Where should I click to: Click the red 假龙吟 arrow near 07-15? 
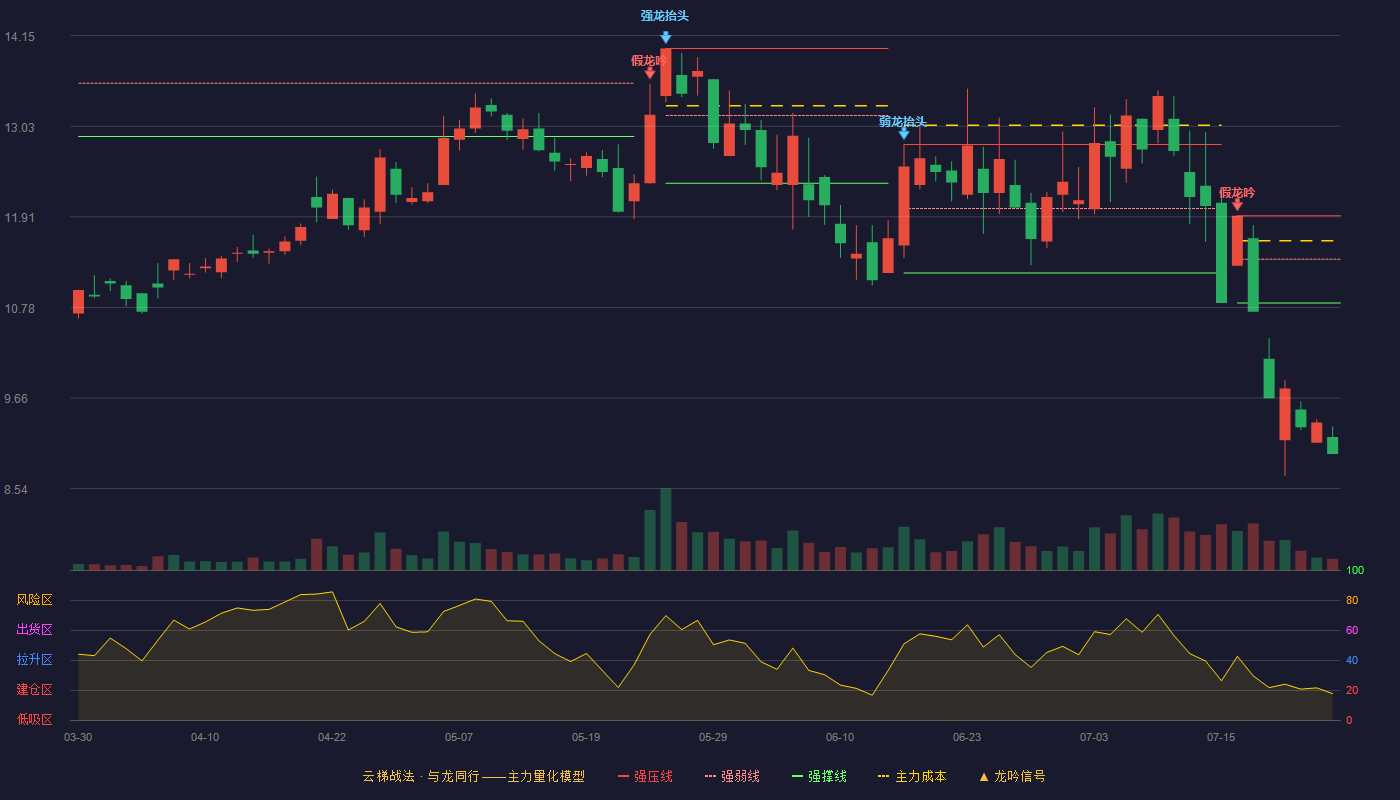coord(1237,205)
